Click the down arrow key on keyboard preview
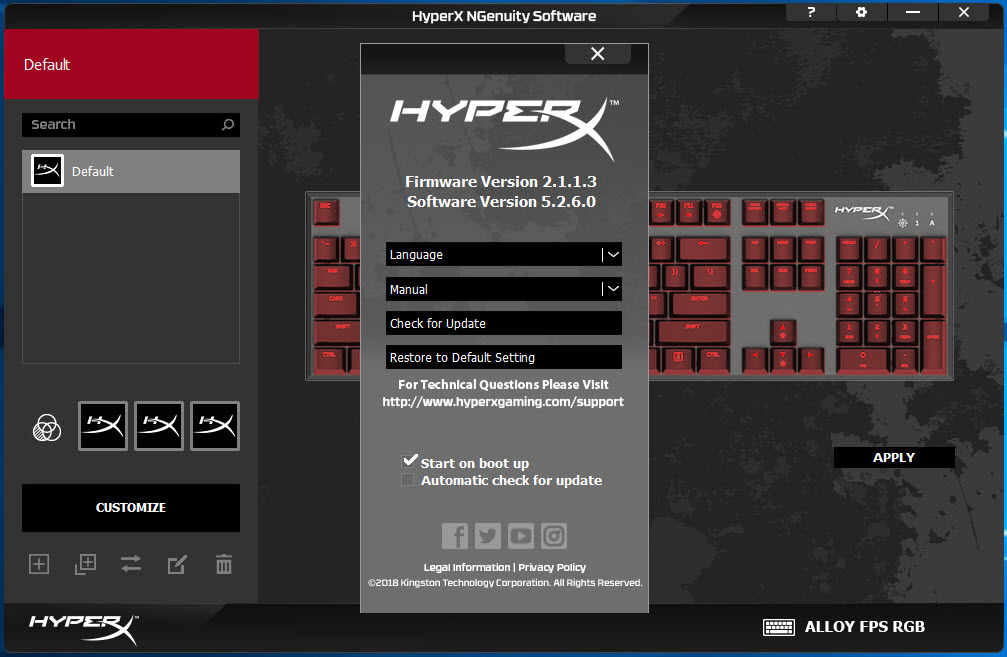 [783, 360]
